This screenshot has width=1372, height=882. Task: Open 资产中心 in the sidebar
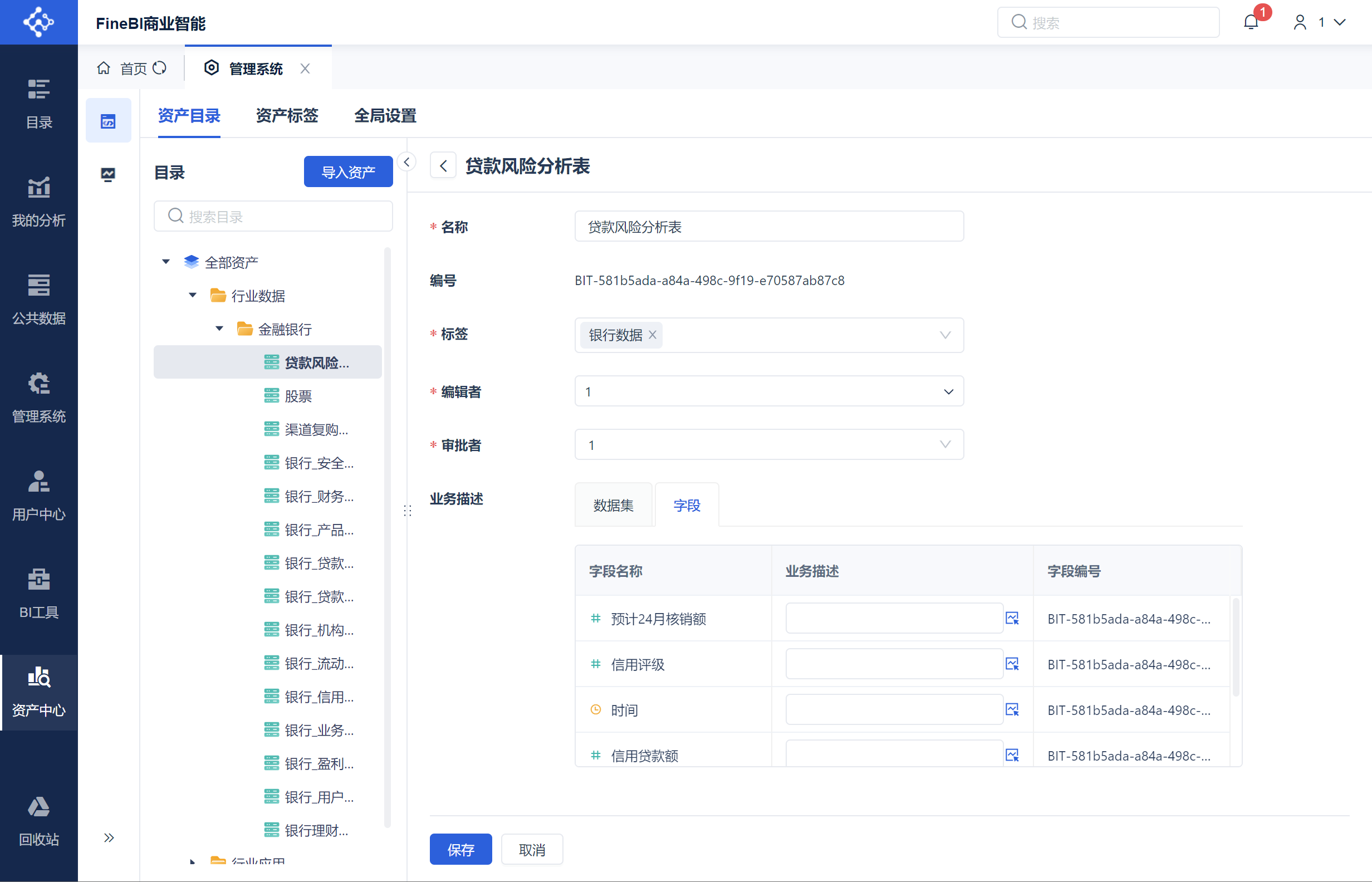[39, 692]
